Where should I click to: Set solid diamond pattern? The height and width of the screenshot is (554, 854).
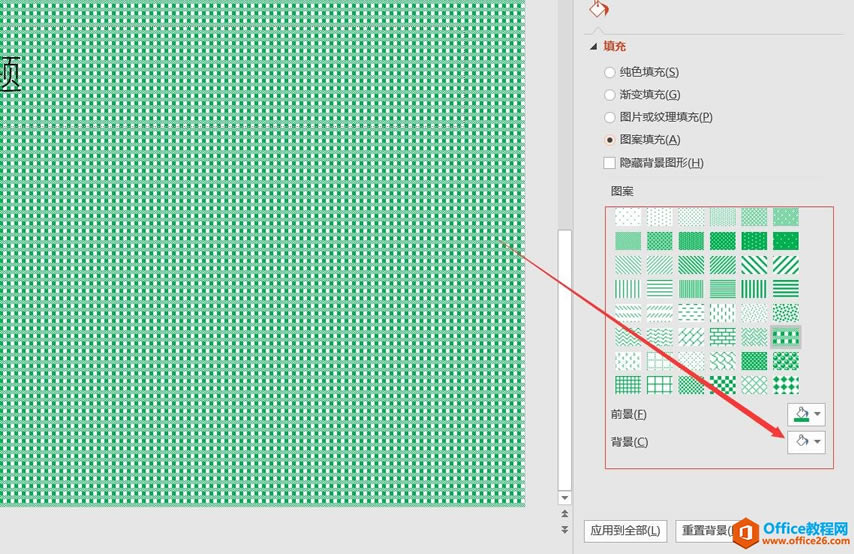click(x=786, y=385)
